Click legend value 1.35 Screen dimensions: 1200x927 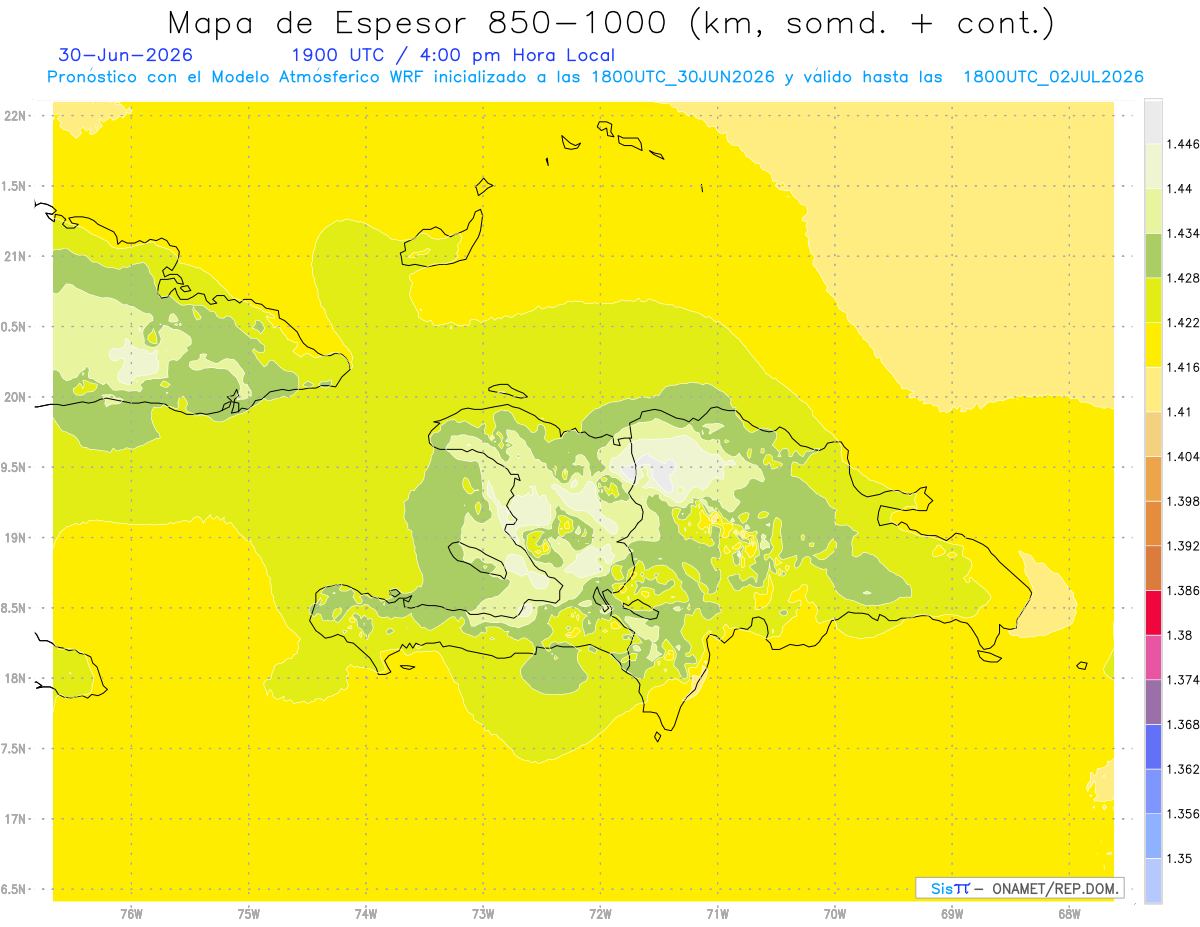click(1177, 858)
